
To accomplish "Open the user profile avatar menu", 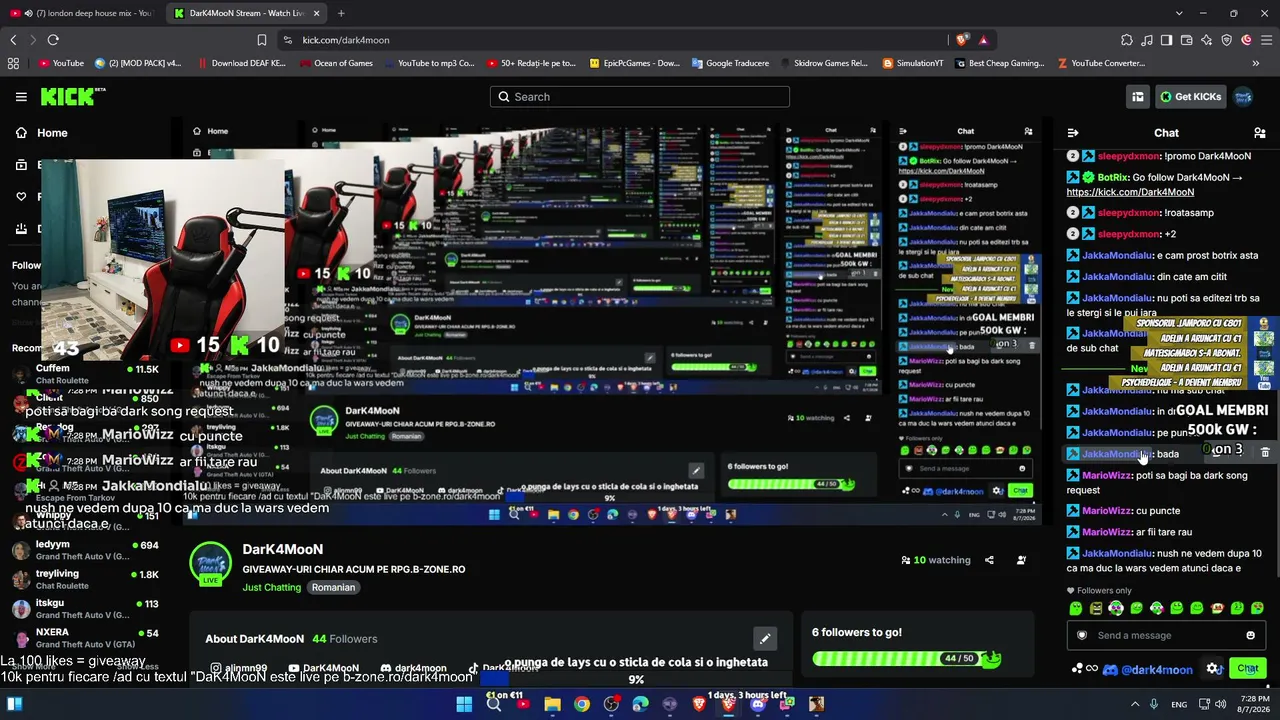I will point(1243,97).
